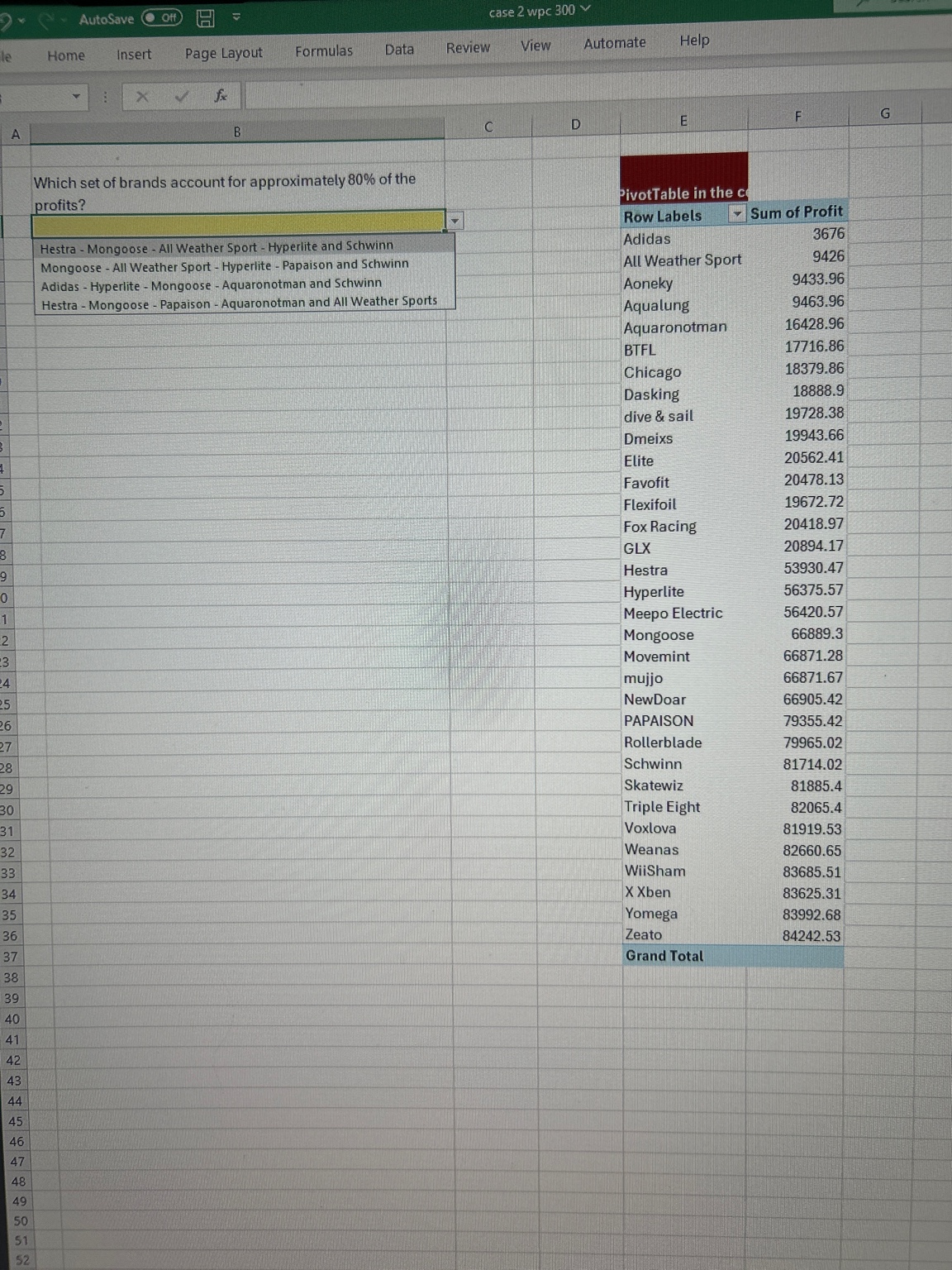Image resolution: width=952 pixels, height=1270 pixels.
Task: Choose the 'Hestra - Mongoose - All Weather Sport' option
Action: tap(217, 245)
